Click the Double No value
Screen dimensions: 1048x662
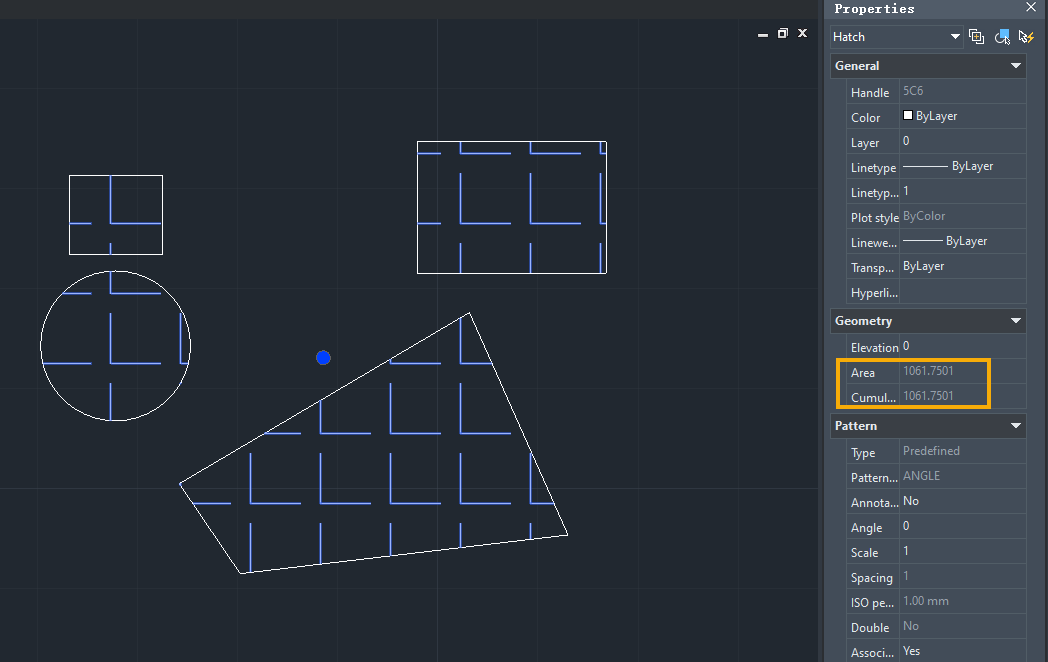[x=911, y=626]
